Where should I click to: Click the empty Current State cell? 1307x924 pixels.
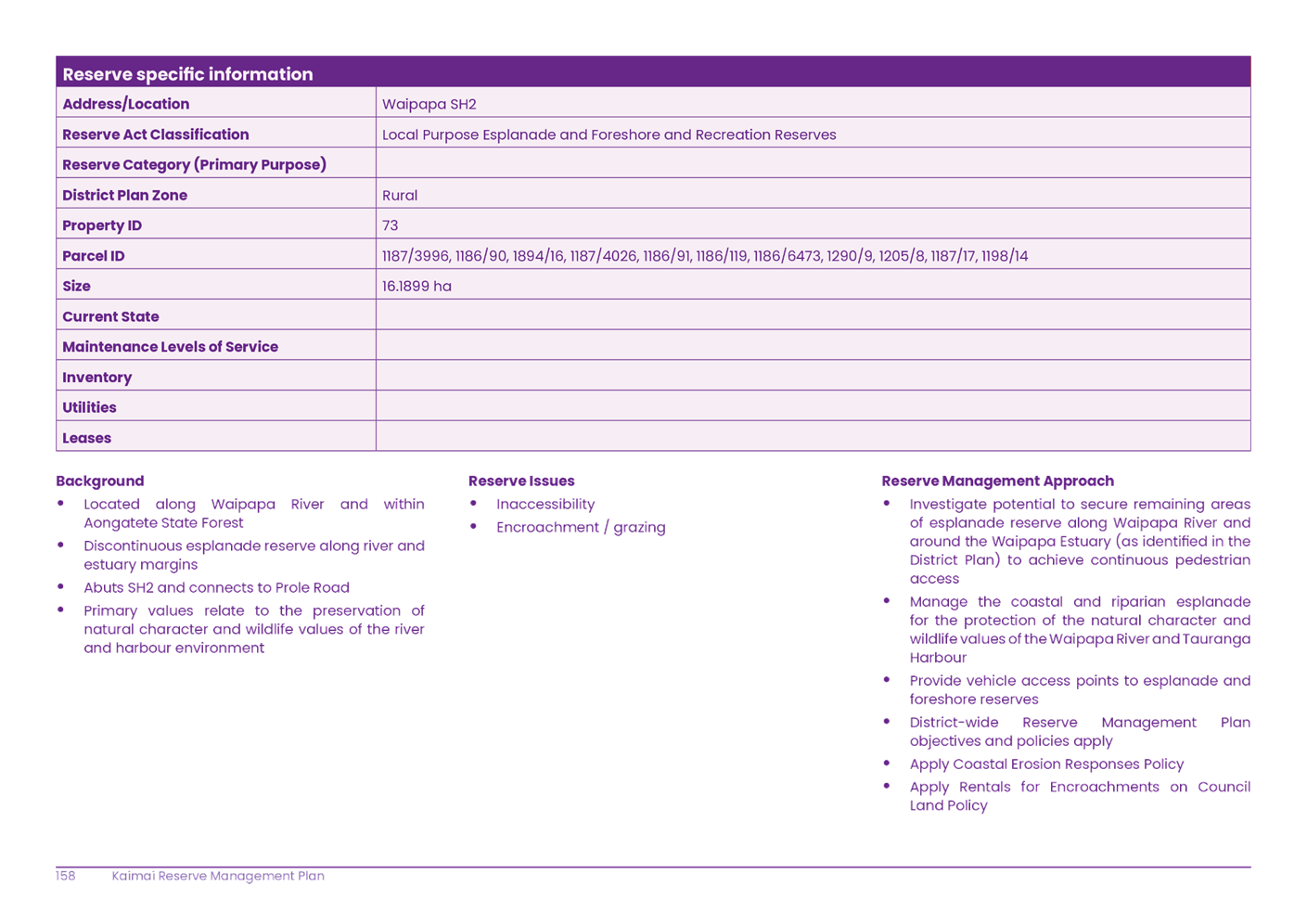coord(812,316)
